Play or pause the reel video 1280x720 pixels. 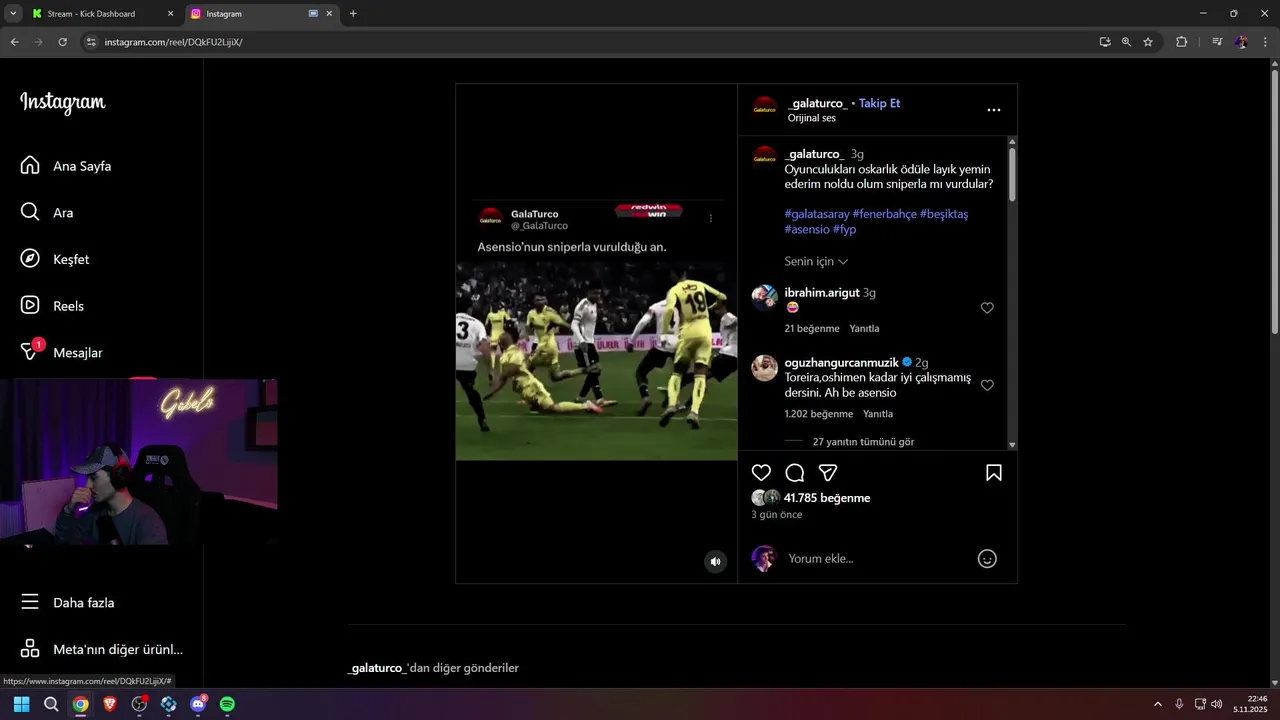(x=596, y=333)
